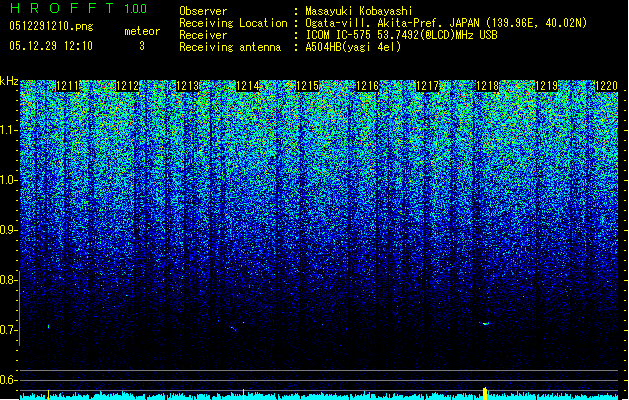Click the gray frequency range bar beside 0.7
The width and height of the screenshot is (629, 400).
tap(19, 309)
